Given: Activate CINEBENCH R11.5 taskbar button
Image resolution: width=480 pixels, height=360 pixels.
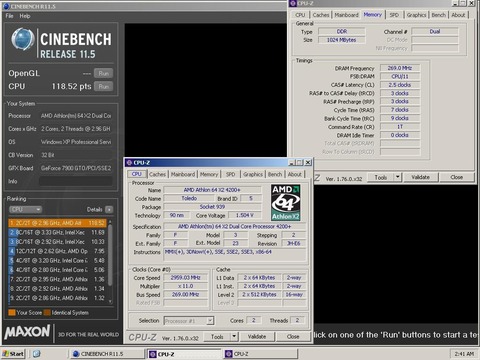Looking at the screenshot, I should pos(106,354).
